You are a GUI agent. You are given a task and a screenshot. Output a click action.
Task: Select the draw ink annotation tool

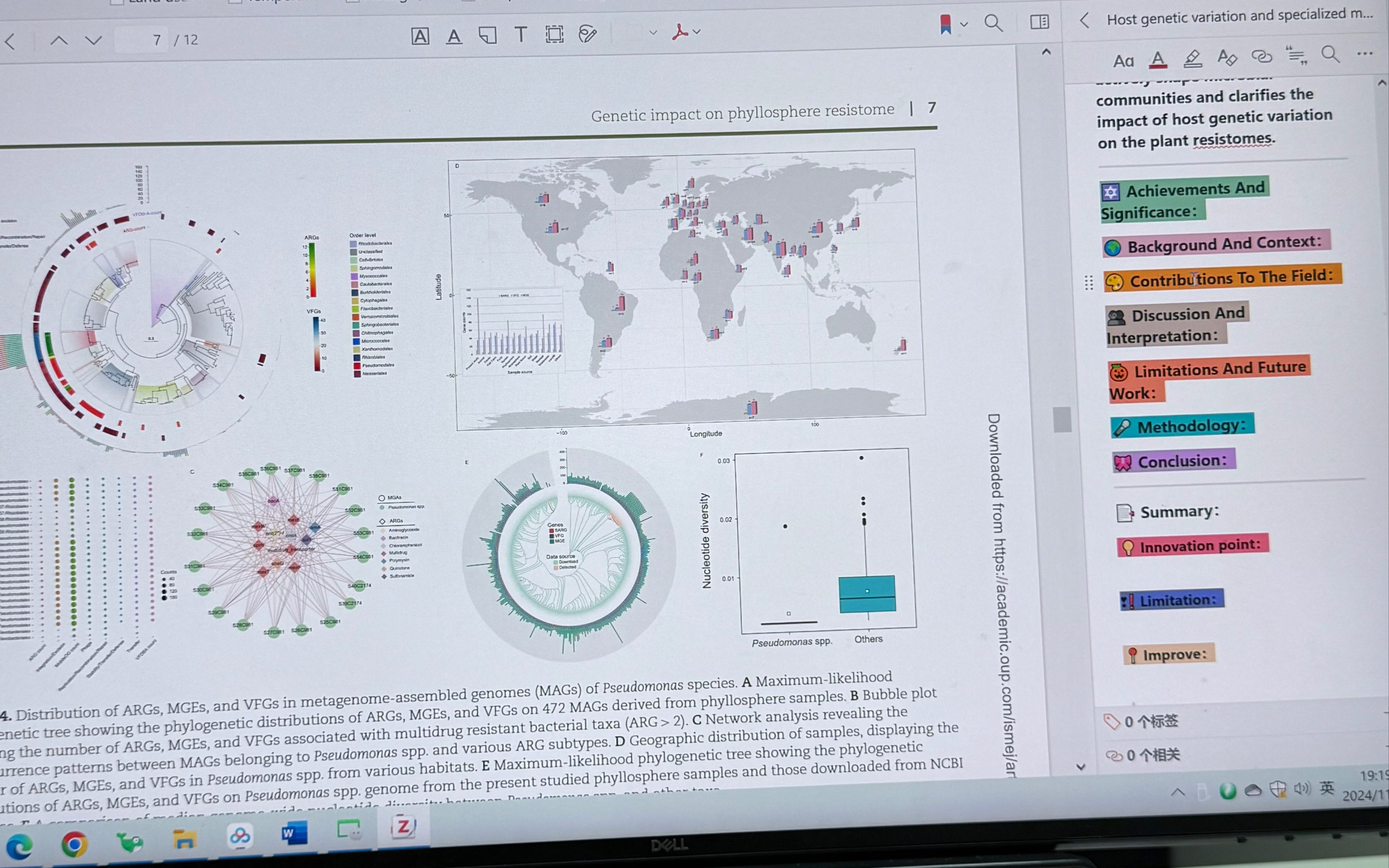pyautogui.click(x=588, y=34)
